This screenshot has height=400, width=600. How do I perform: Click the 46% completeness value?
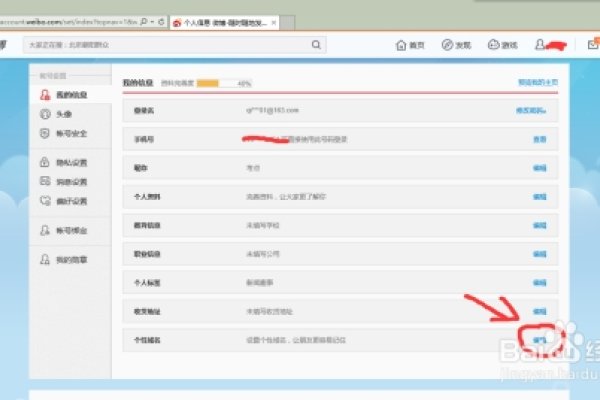pos(244,83)
